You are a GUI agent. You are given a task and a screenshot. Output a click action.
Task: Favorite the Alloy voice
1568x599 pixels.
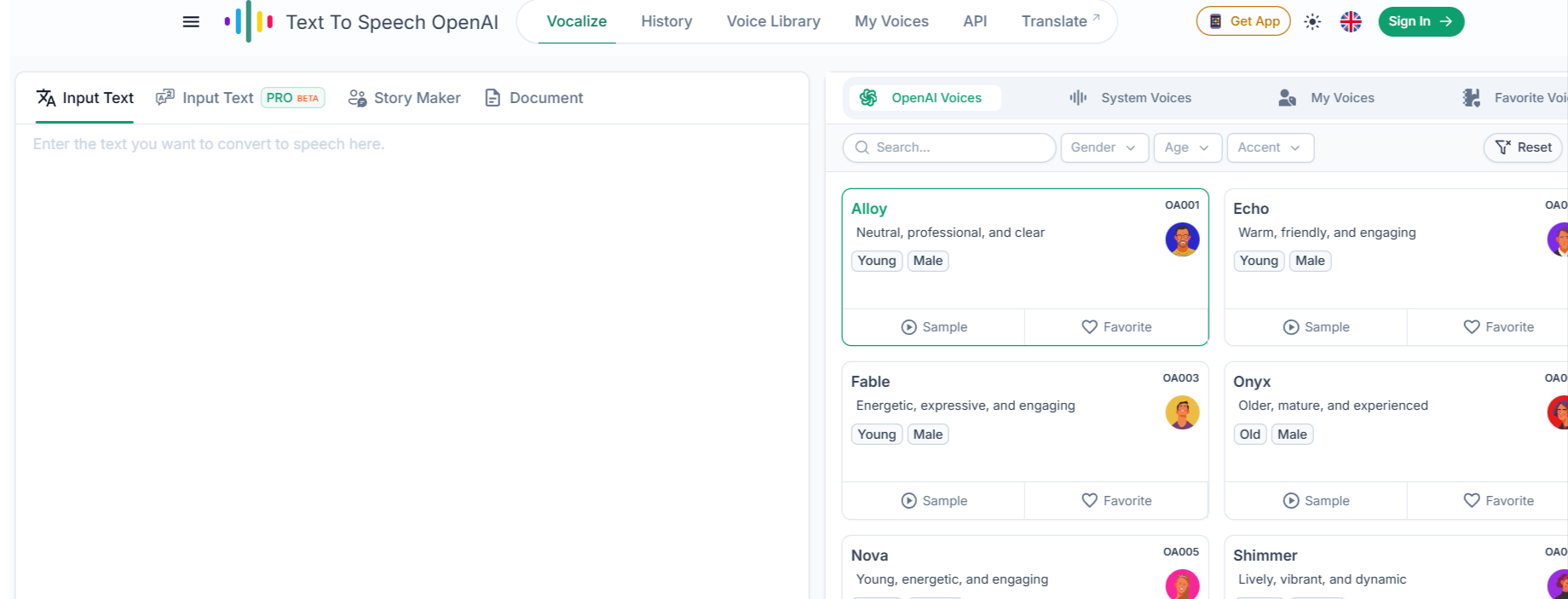pyautogui.click(x=1116, y=327)
